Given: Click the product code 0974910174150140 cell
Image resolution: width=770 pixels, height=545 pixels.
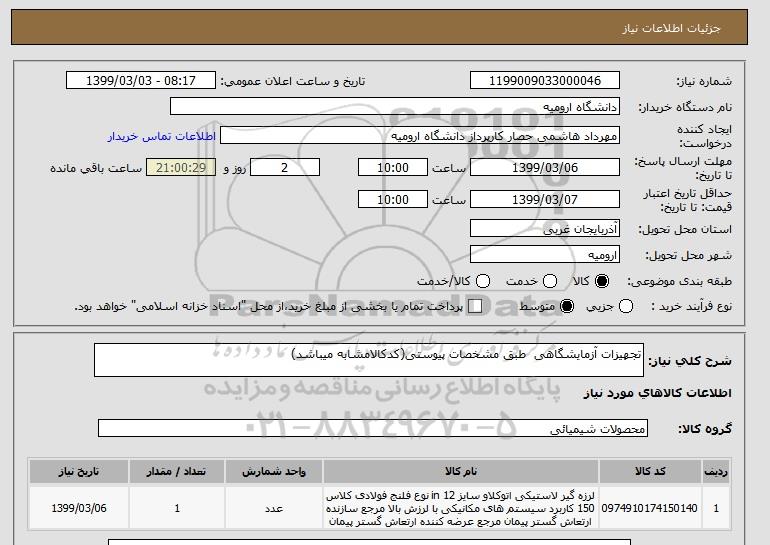Looking at the screenshot, I should click(650, 508).
